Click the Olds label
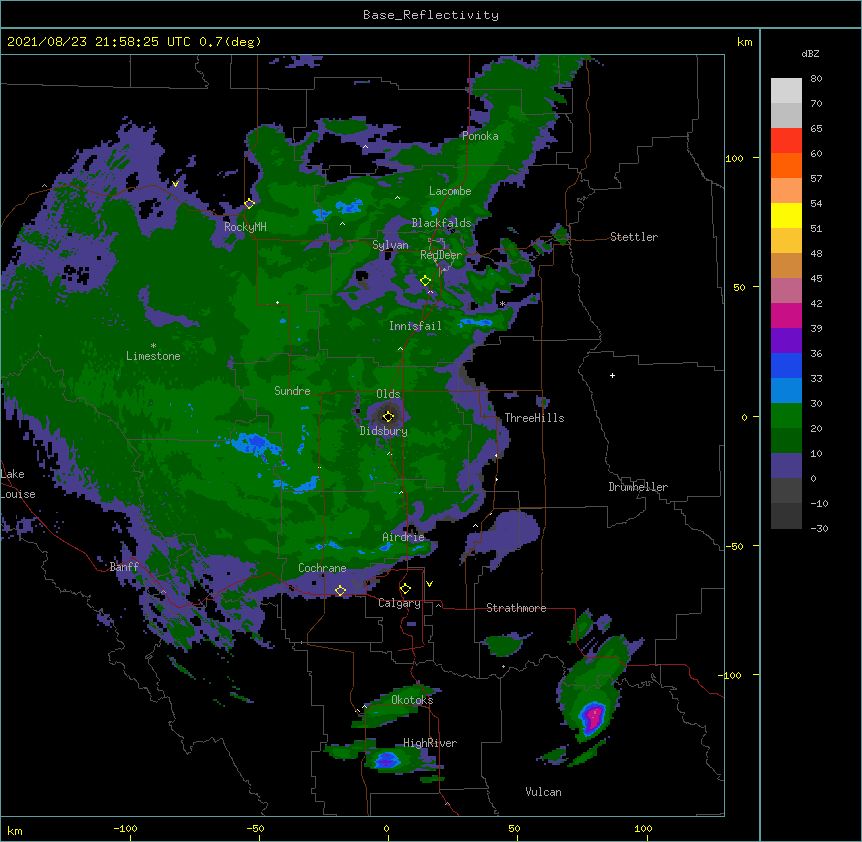 (388, 394)
